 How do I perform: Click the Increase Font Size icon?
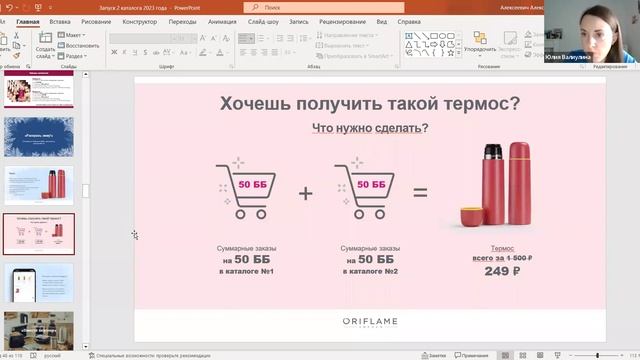coord(203,38)
